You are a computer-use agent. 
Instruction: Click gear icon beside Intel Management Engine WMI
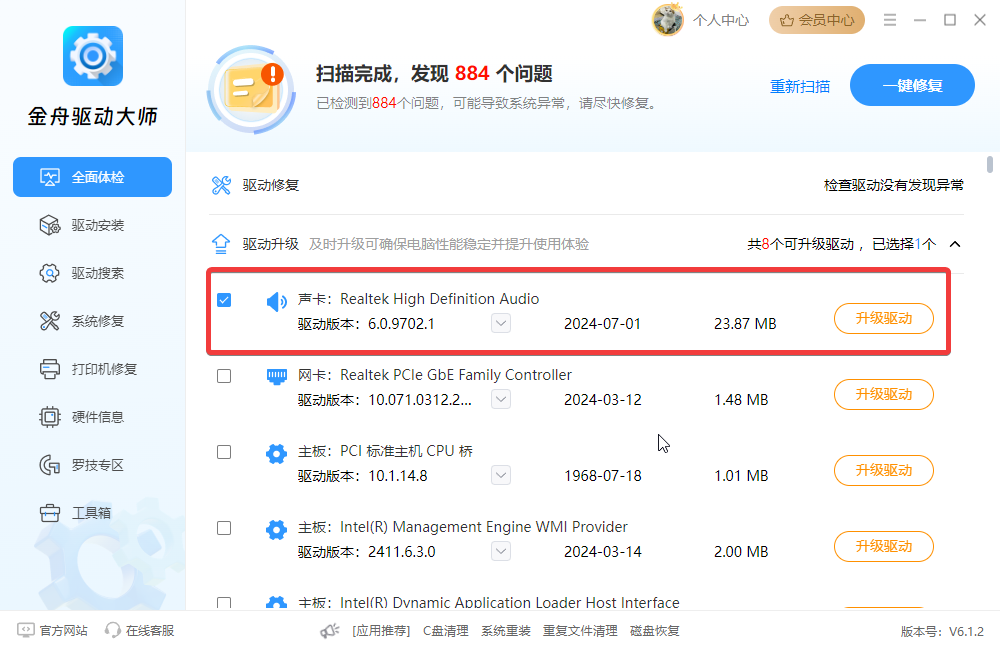pos(276,529)
